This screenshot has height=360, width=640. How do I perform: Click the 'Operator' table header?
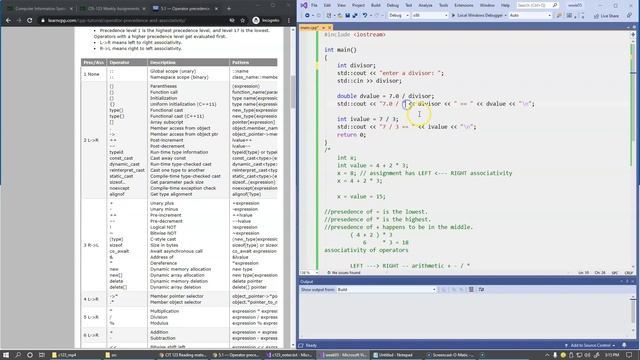pyautogui.click(x=120, y=62)
